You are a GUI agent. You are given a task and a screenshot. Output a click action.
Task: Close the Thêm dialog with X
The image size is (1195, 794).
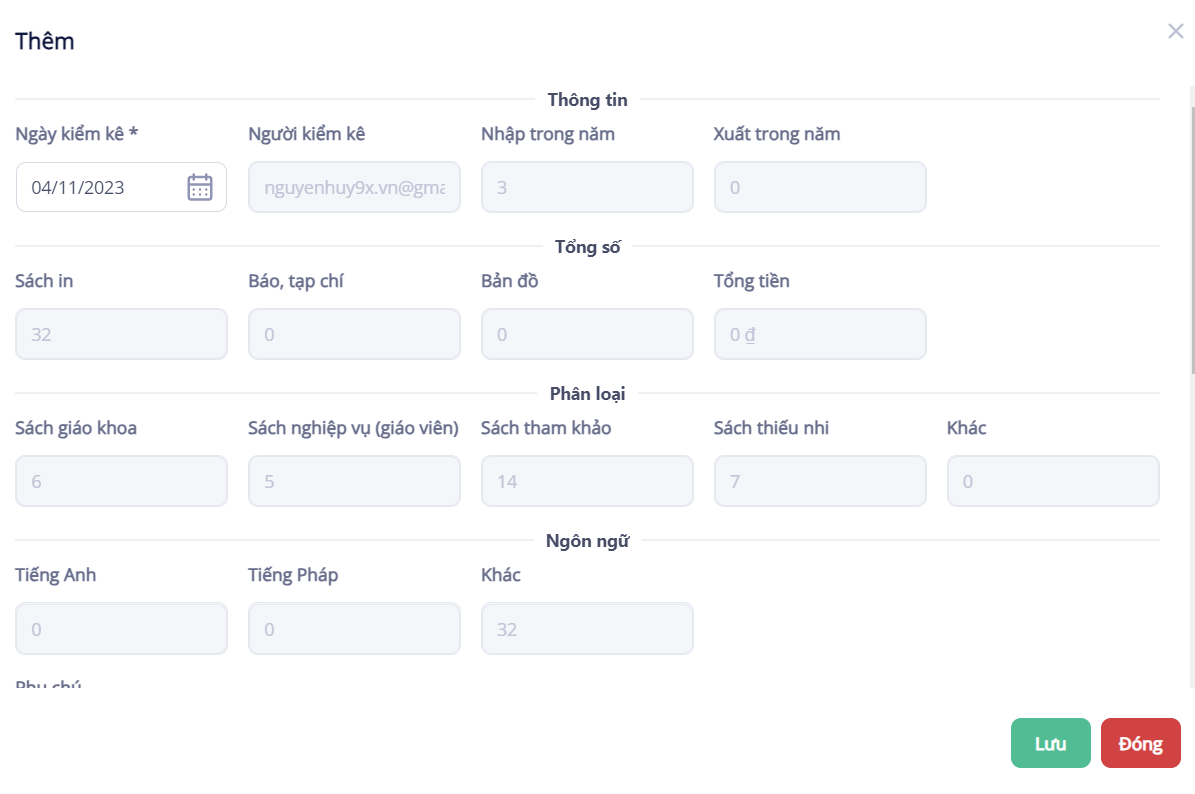(x=1176, y=31)
